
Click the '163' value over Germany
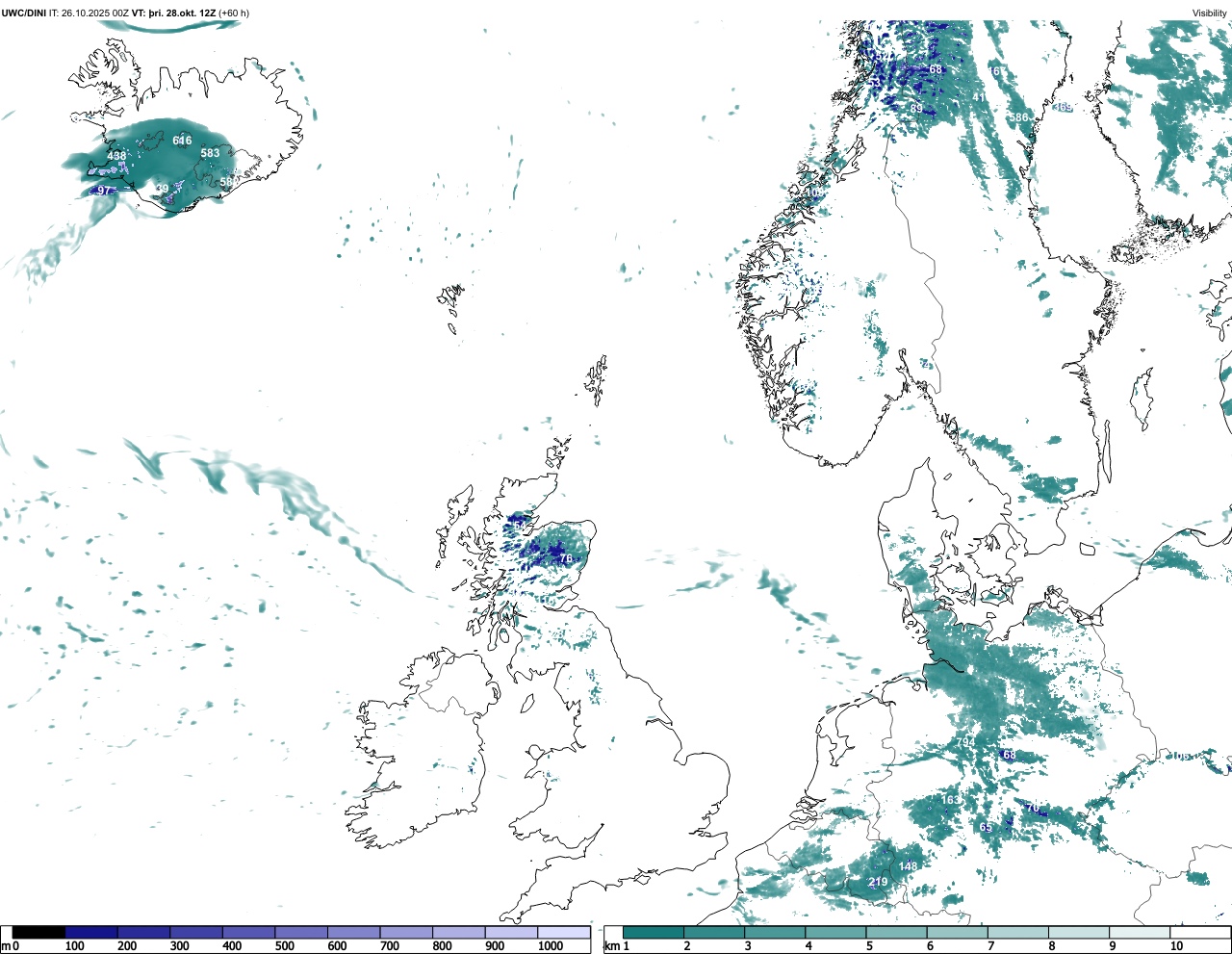tap(950, 800)
